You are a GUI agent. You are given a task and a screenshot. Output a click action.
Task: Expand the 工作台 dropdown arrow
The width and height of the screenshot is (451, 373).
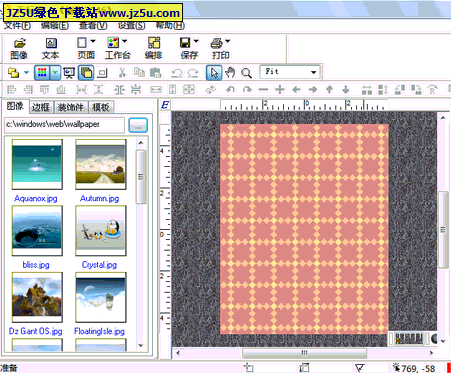point(125,41)
